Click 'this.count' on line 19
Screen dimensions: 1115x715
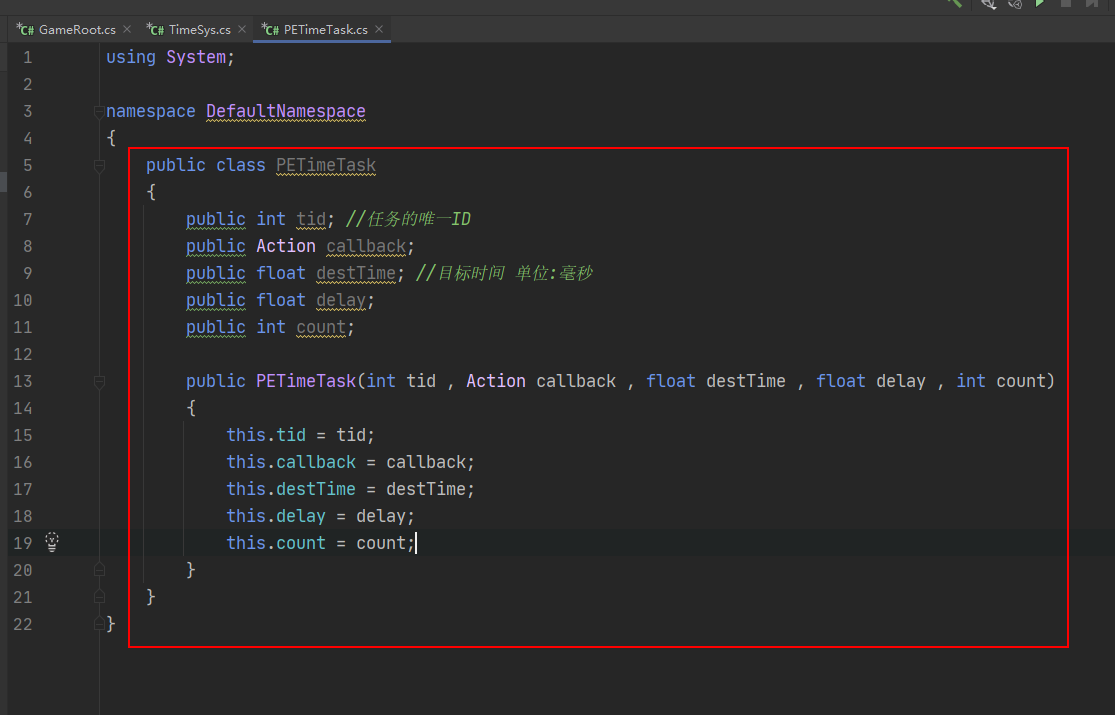(276, 543)
